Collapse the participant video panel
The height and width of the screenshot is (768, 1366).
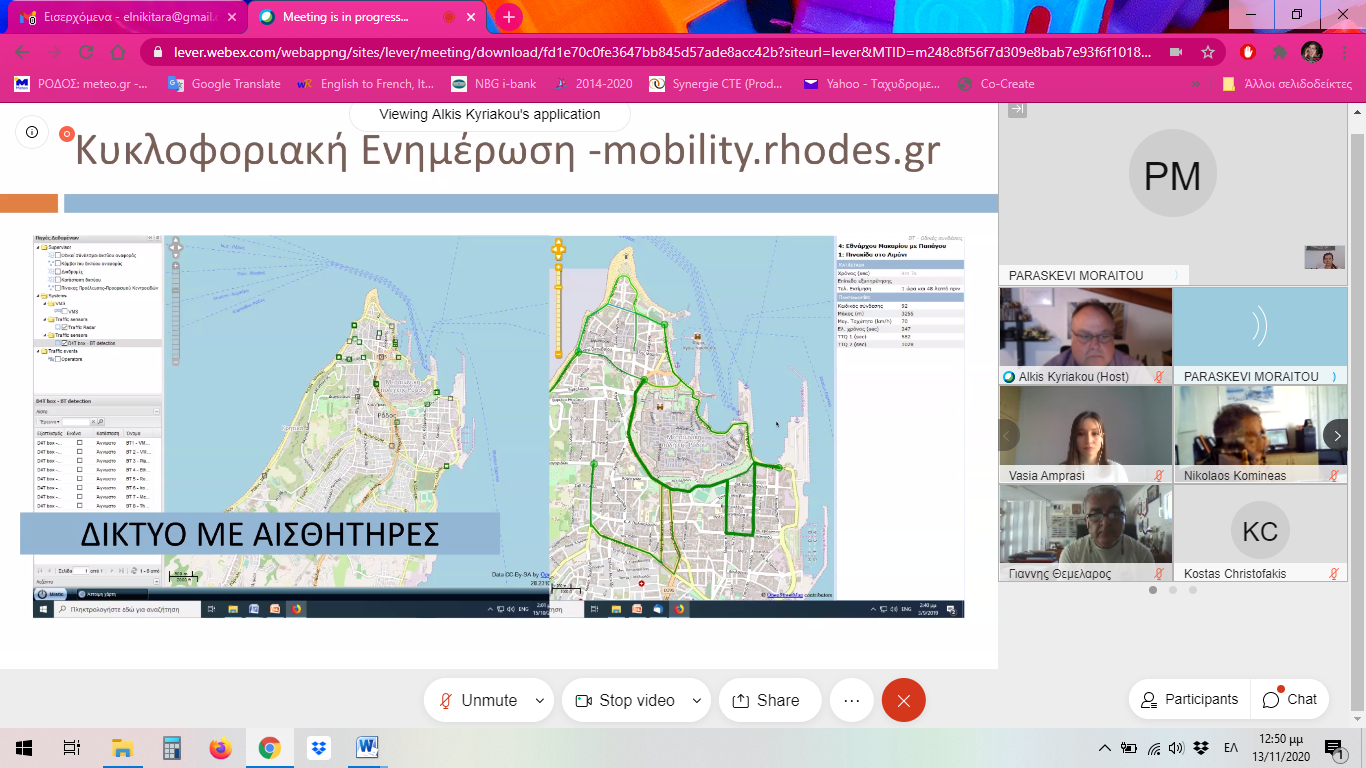[1017, 110]
